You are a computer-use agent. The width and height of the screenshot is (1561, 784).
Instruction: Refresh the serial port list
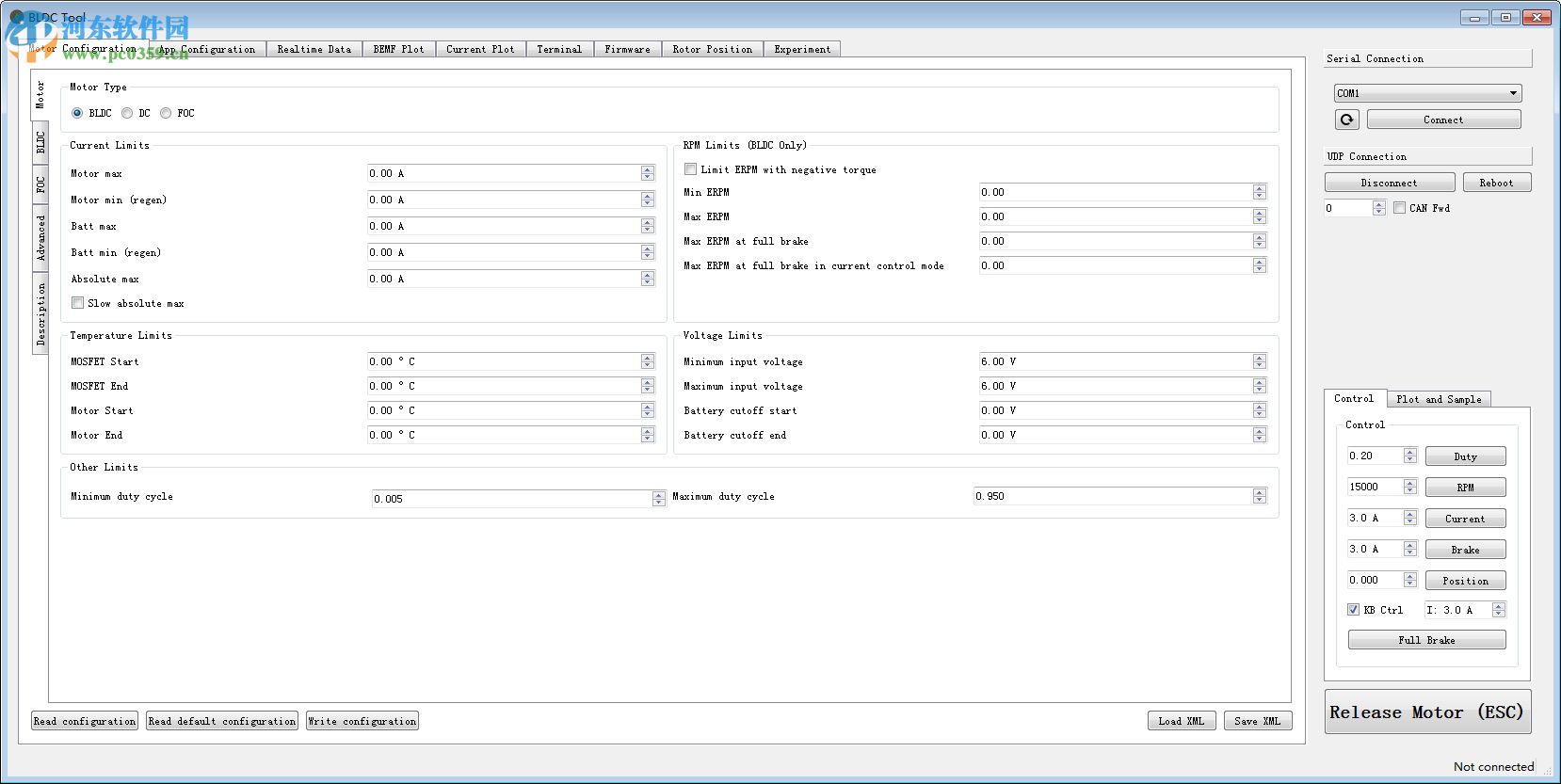(1346, 120)
